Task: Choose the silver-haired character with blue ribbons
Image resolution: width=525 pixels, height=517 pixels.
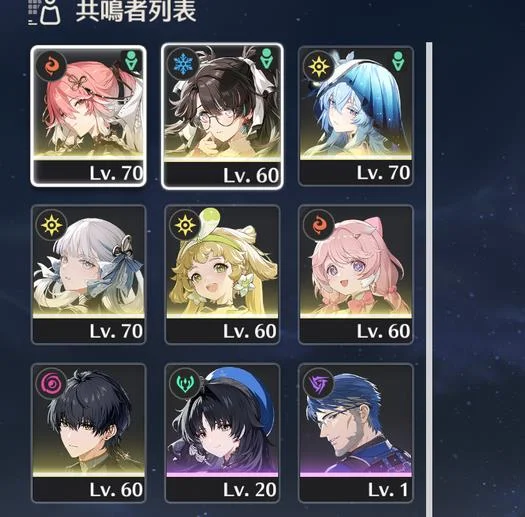Action: click(88, 274)
